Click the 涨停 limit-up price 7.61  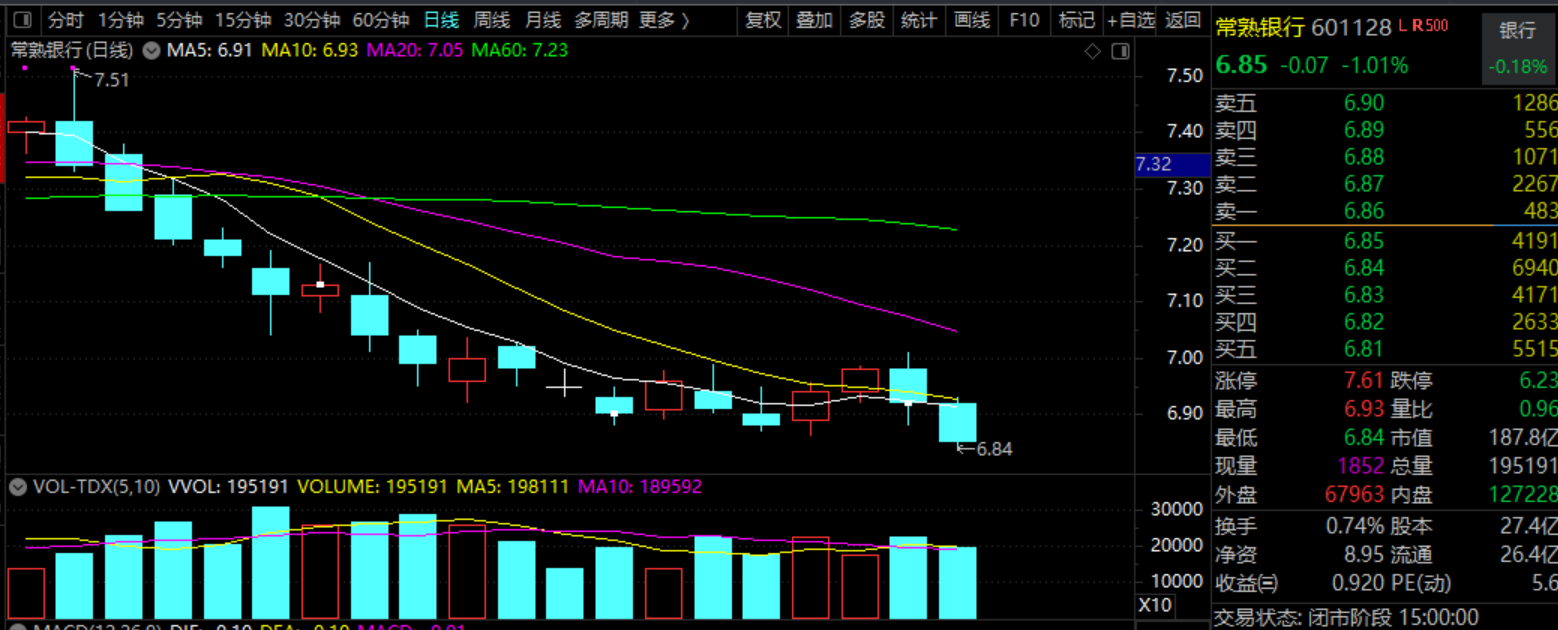[1364, 381]
